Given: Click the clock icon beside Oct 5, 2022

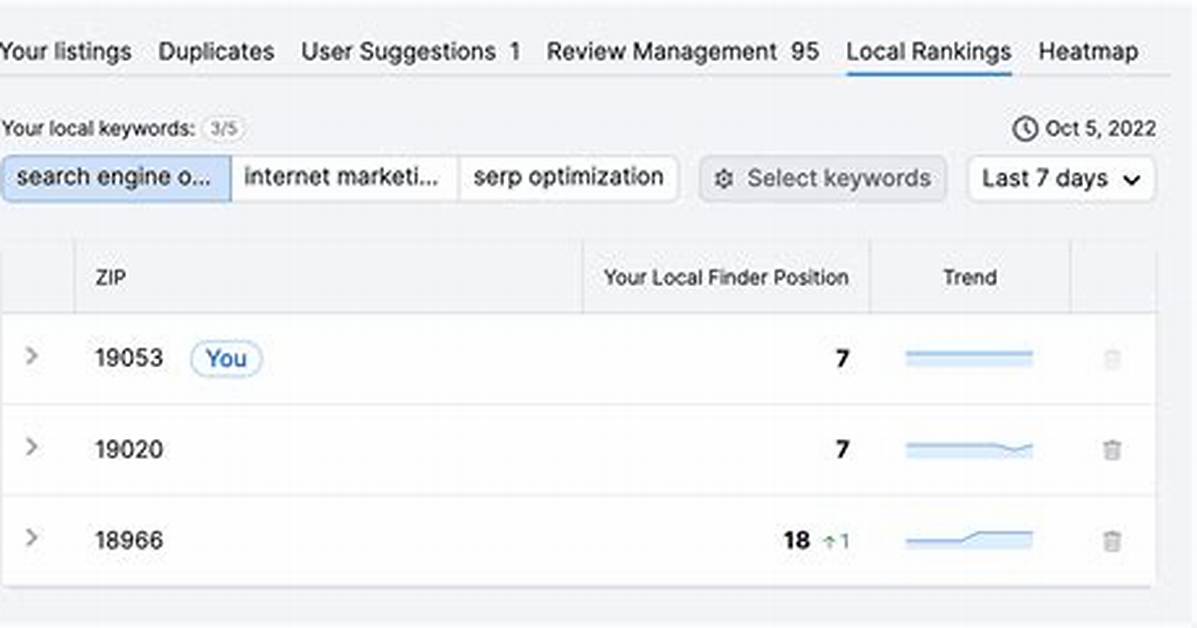Looking at the screenshot, I should coord(1024,129).
